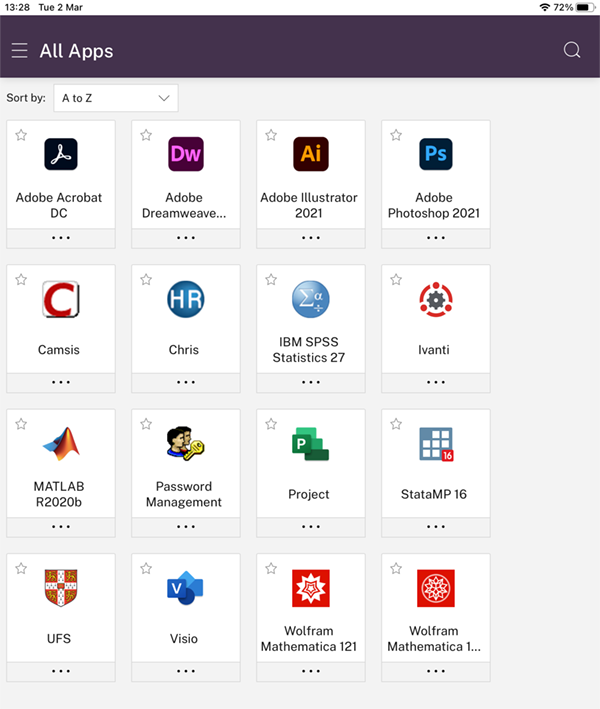Toggle the StataMP 16 favorite star

(396, 424)
